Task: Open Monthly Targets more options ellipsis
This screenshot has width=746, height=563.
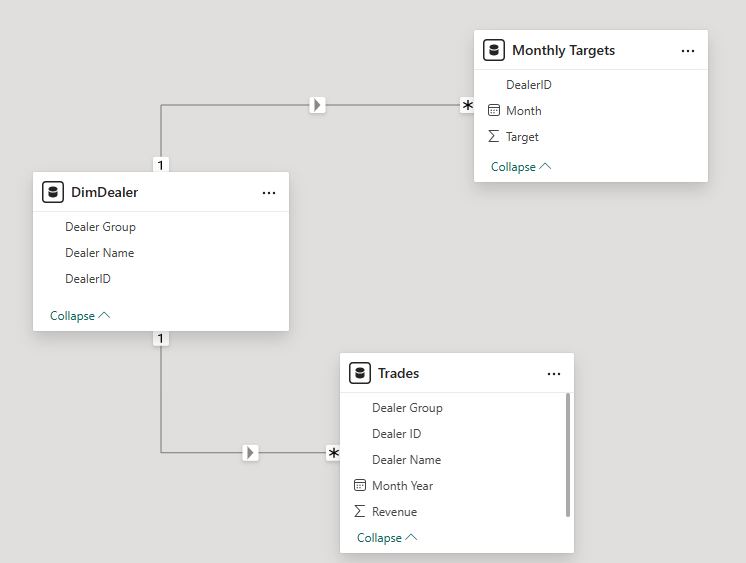Action: [x=687, y=51]
